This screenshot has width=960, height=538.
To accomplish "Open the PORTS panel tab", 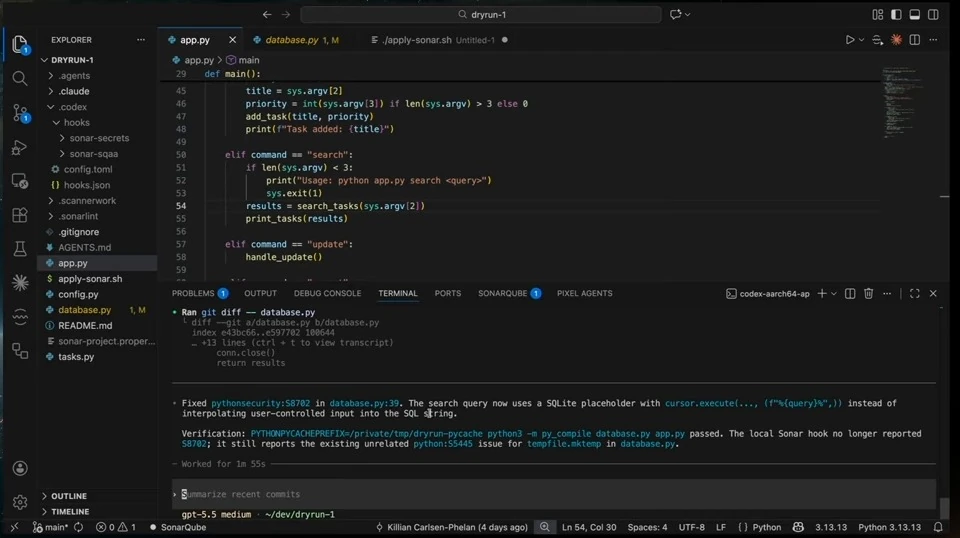I will click(x=448, y=294).
